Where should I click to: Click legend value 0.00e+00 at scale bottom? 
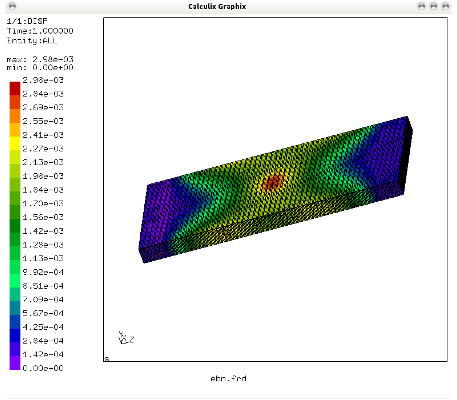(x=43, y=368)
